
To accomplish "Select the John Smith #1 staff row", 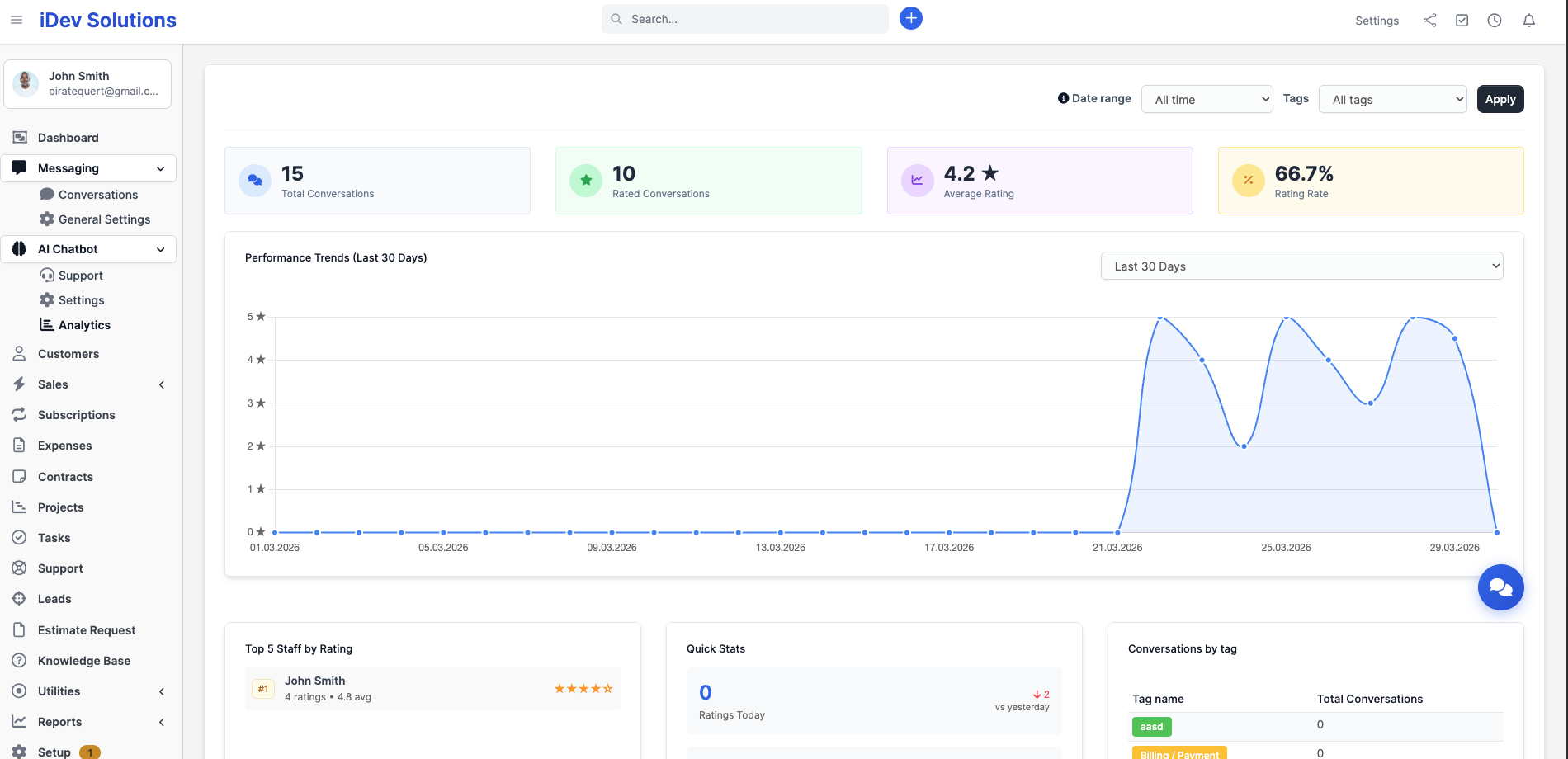I will pyautogui.click(x=432, y=689).
